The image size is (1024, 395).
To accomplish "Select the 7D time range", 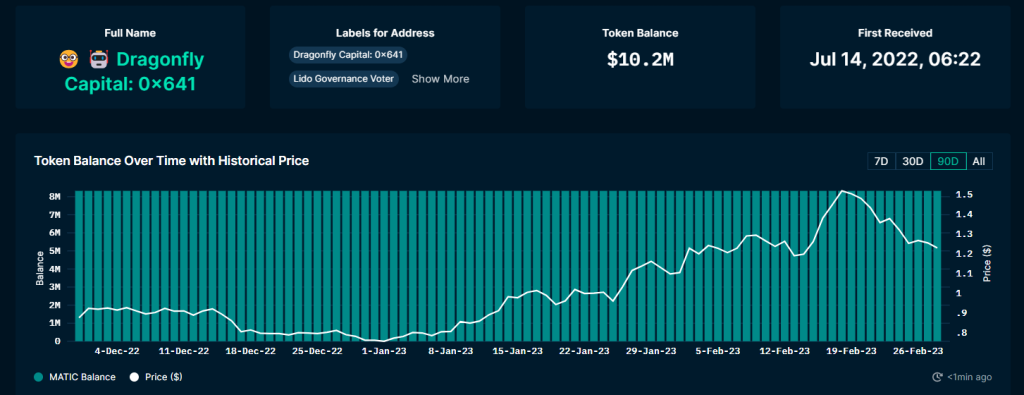I will click(x=881, y=161).
